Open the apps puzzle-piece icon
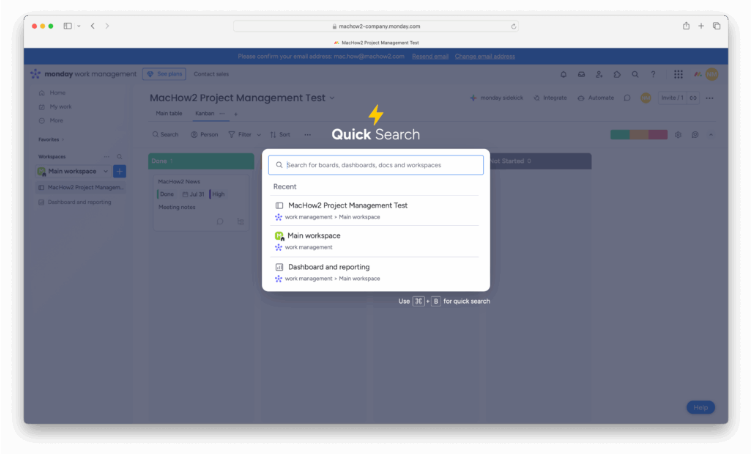 pyautogui.click(x=617, y=74)
